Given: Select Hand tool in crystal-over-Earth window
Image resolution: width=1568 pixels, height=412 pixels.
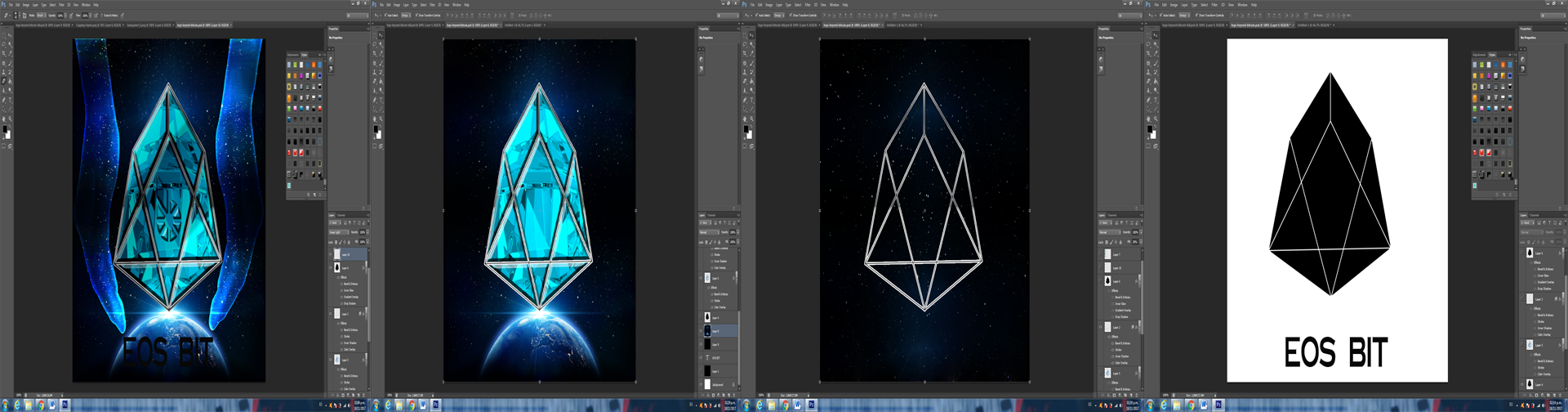Looking at the screenshot, I should coord(375,119).
